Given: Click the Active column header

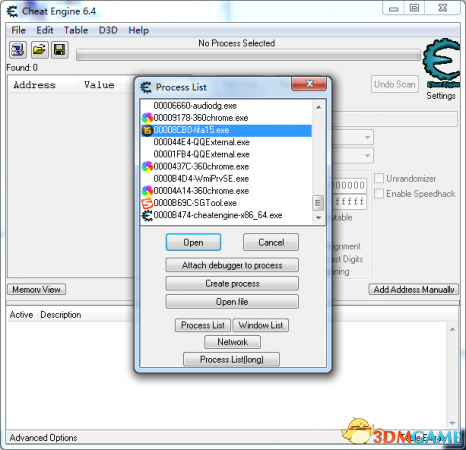Looking at the screenshot, I should point(21,315).
